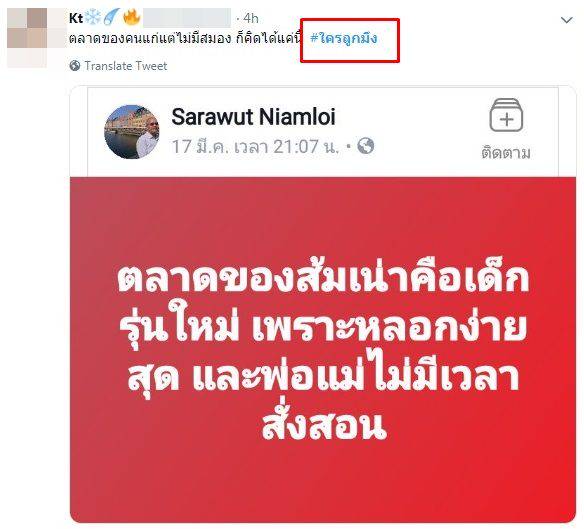Viewport: 584px width, 529px height.
Task: Click the fire emoji in username
Action: point(131,18)
